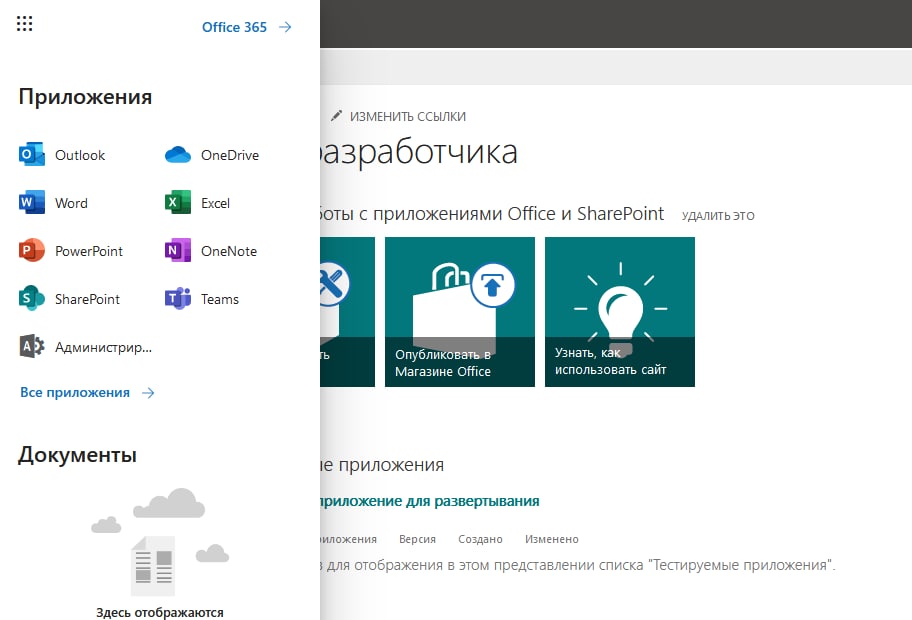Click the OneDrive cloud icon
The width and height of the screenshot is (912, 620).
pos(178,155)
